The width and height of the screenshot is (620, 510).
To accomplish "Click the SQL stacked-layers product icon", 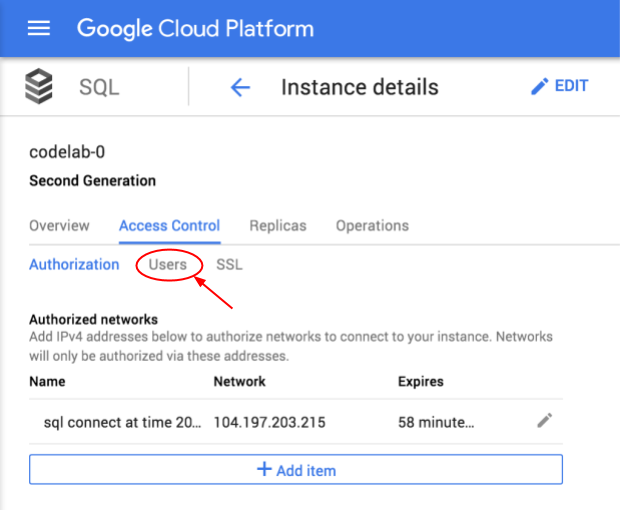I will 39,86.
